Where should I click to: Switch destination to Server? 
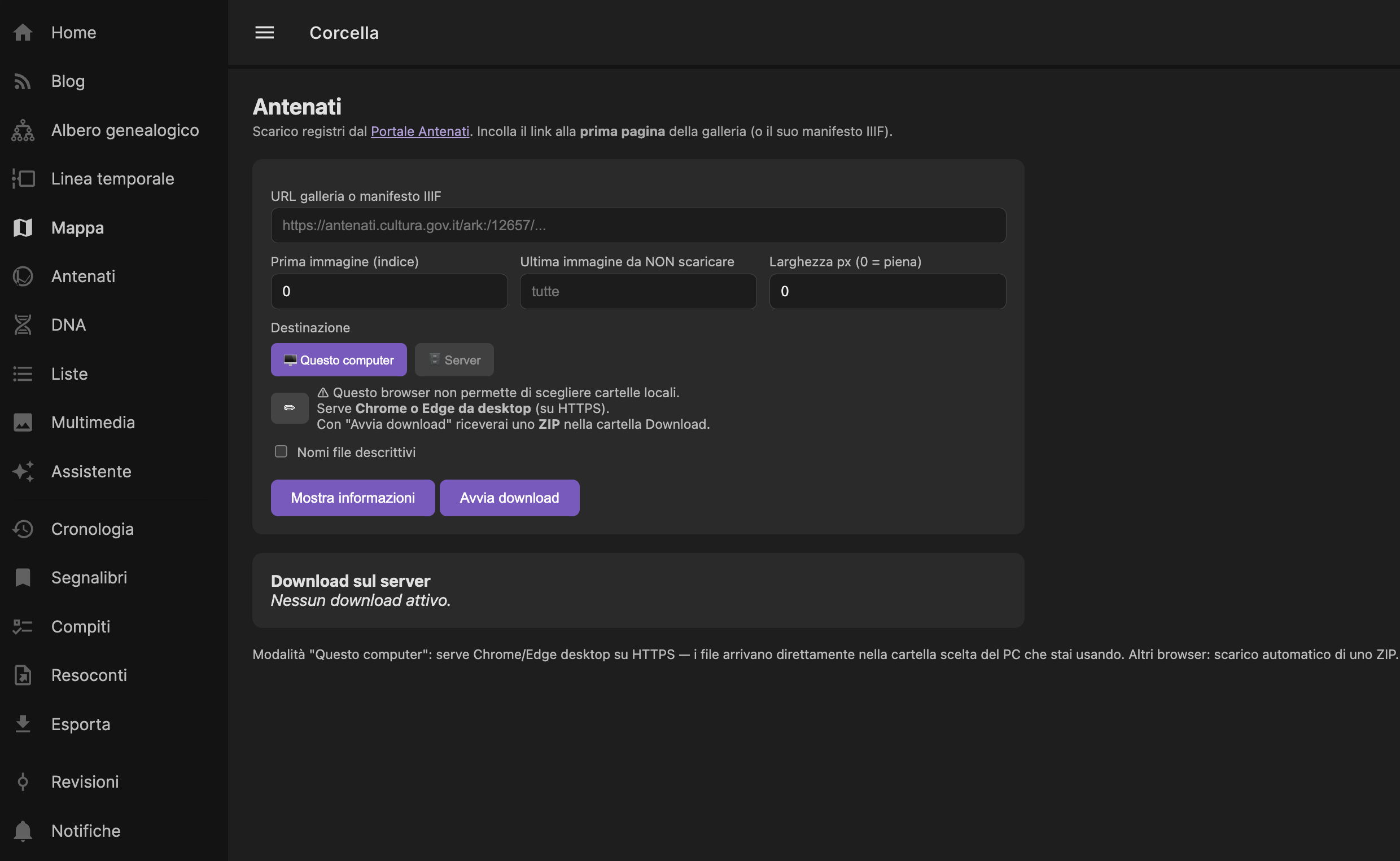click(454, 360)
